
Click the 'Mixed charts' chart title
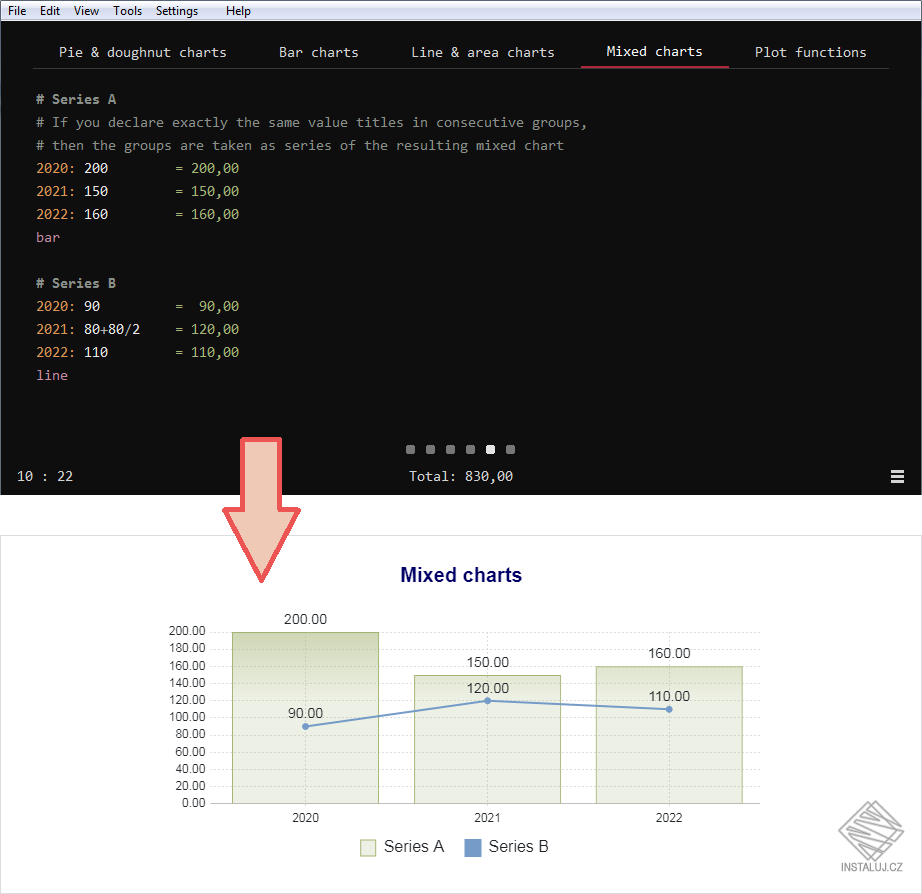tap(461, 575)
